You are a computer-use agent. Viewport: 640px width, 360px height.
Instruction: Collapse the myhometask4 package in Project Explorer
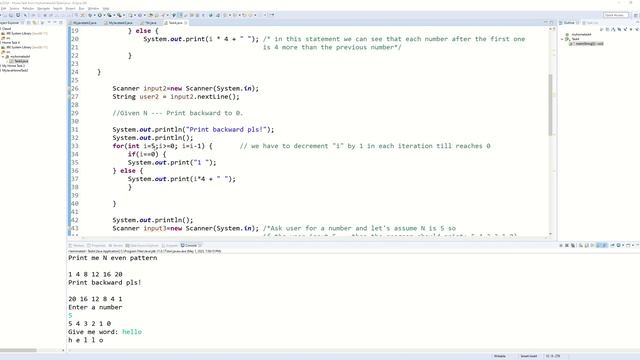tap(3, 57)
